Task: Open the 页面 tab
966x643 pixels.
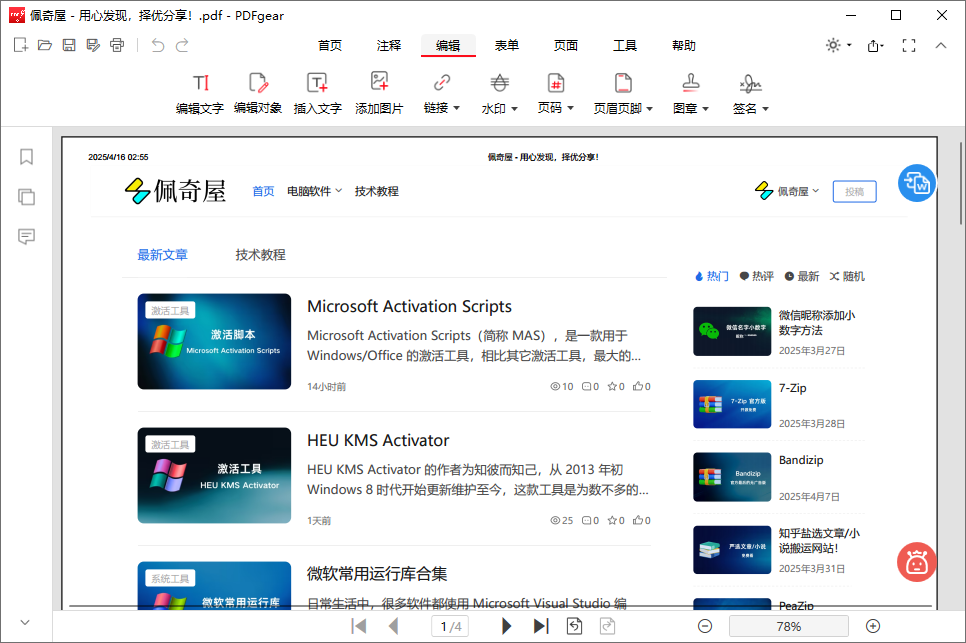Action: (566, 46)
